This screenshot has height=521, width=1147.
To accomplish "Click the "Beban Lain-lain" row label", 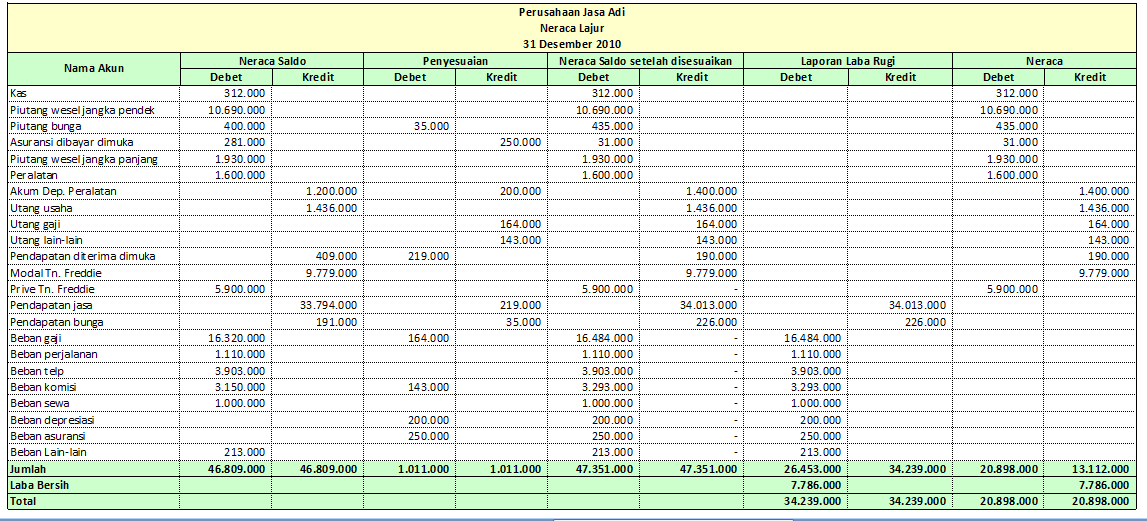I will point(94,452).
